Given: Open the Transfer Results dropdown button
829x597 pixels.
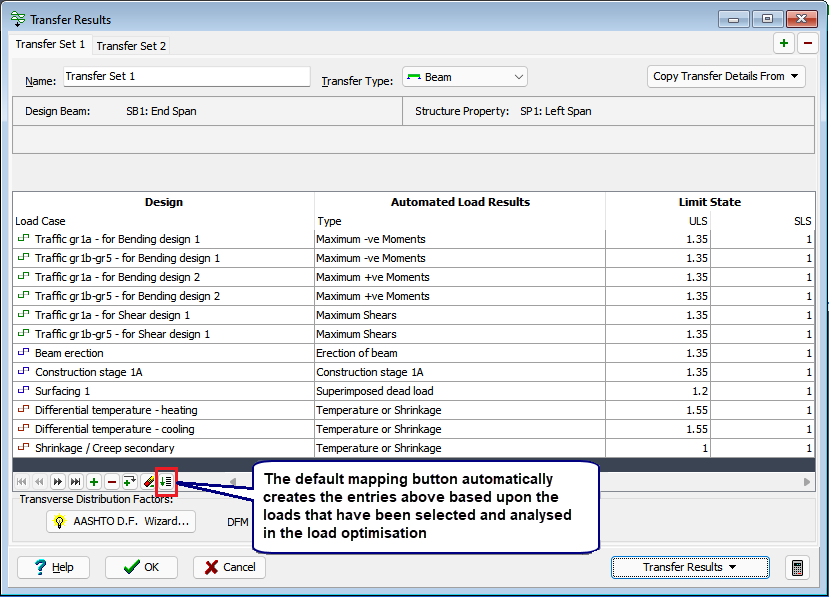Looking at the screenshot, I should click(x=690, y=567).
